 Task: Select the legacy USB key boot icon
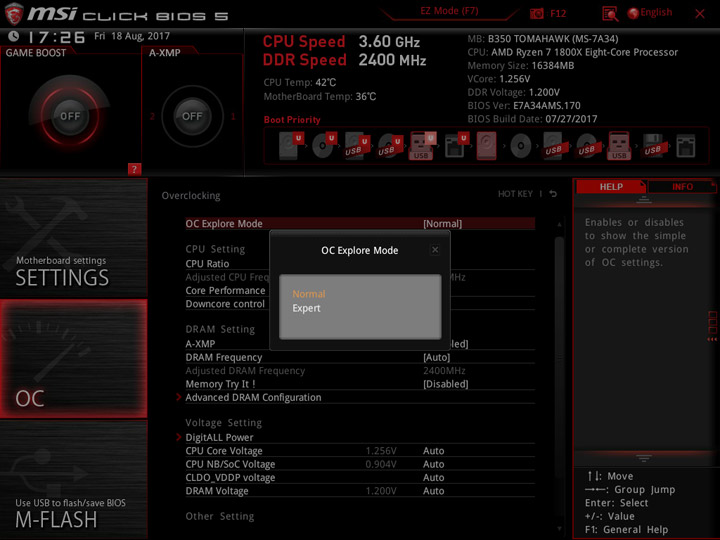pyautogui.click(x=619, y=146)
